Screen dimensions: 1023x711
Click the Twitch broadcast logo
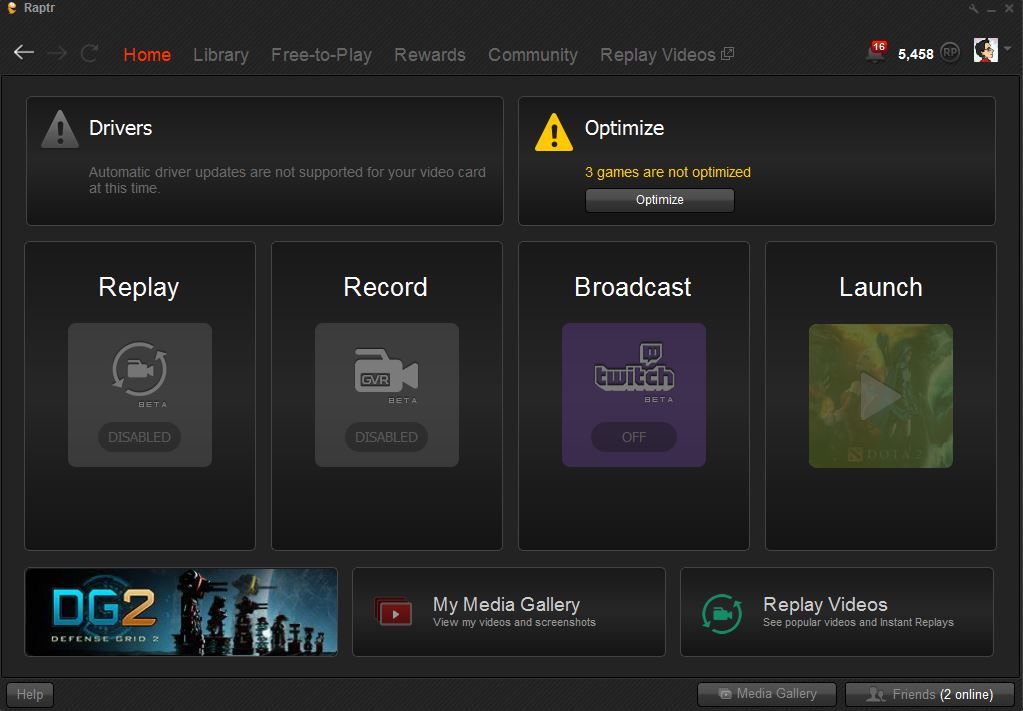[x=634, y=367]
